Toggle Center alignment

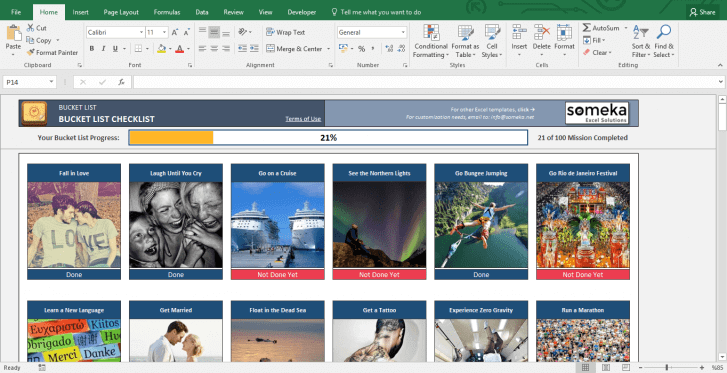coord(214,48)
